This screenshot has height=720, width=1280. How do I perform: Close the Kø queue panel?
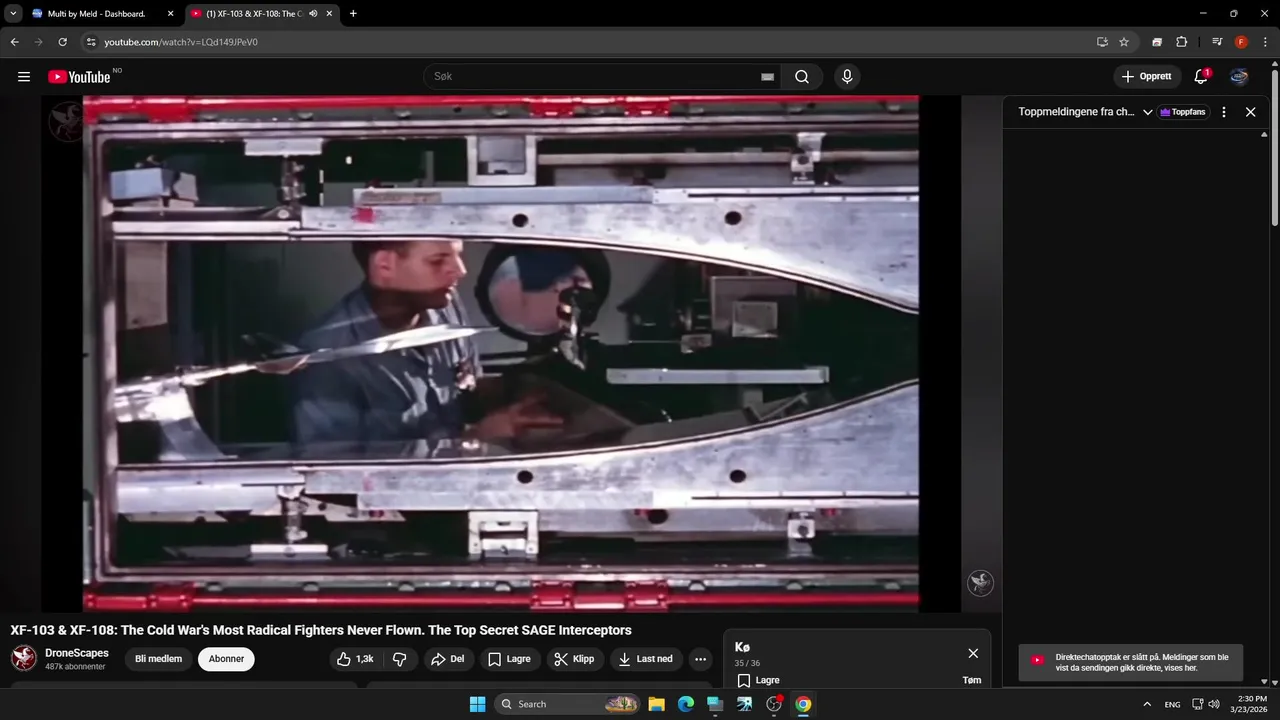pos(973,653)
